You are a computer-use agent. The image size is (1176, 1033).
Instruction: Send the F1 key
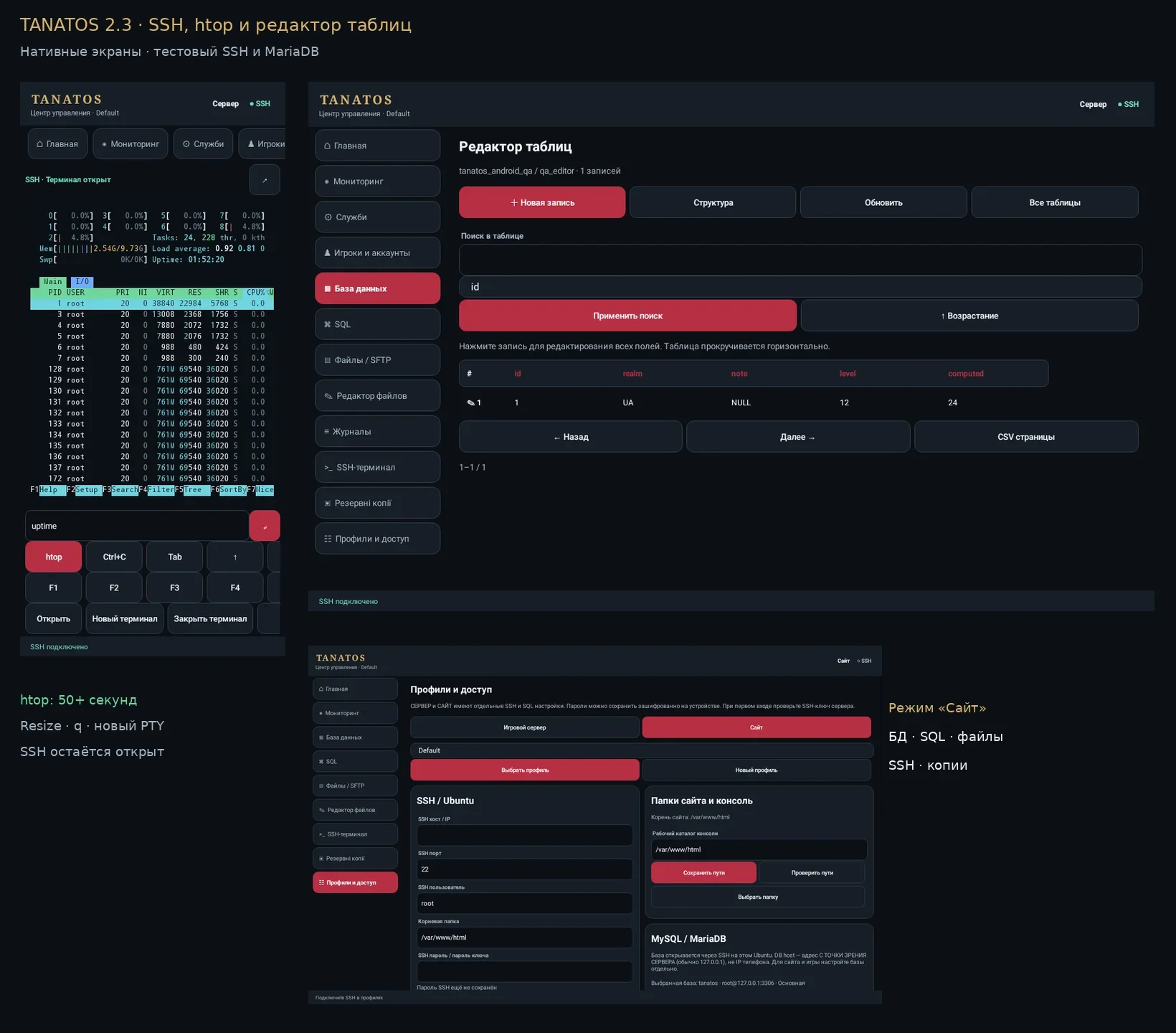[54, 588]
